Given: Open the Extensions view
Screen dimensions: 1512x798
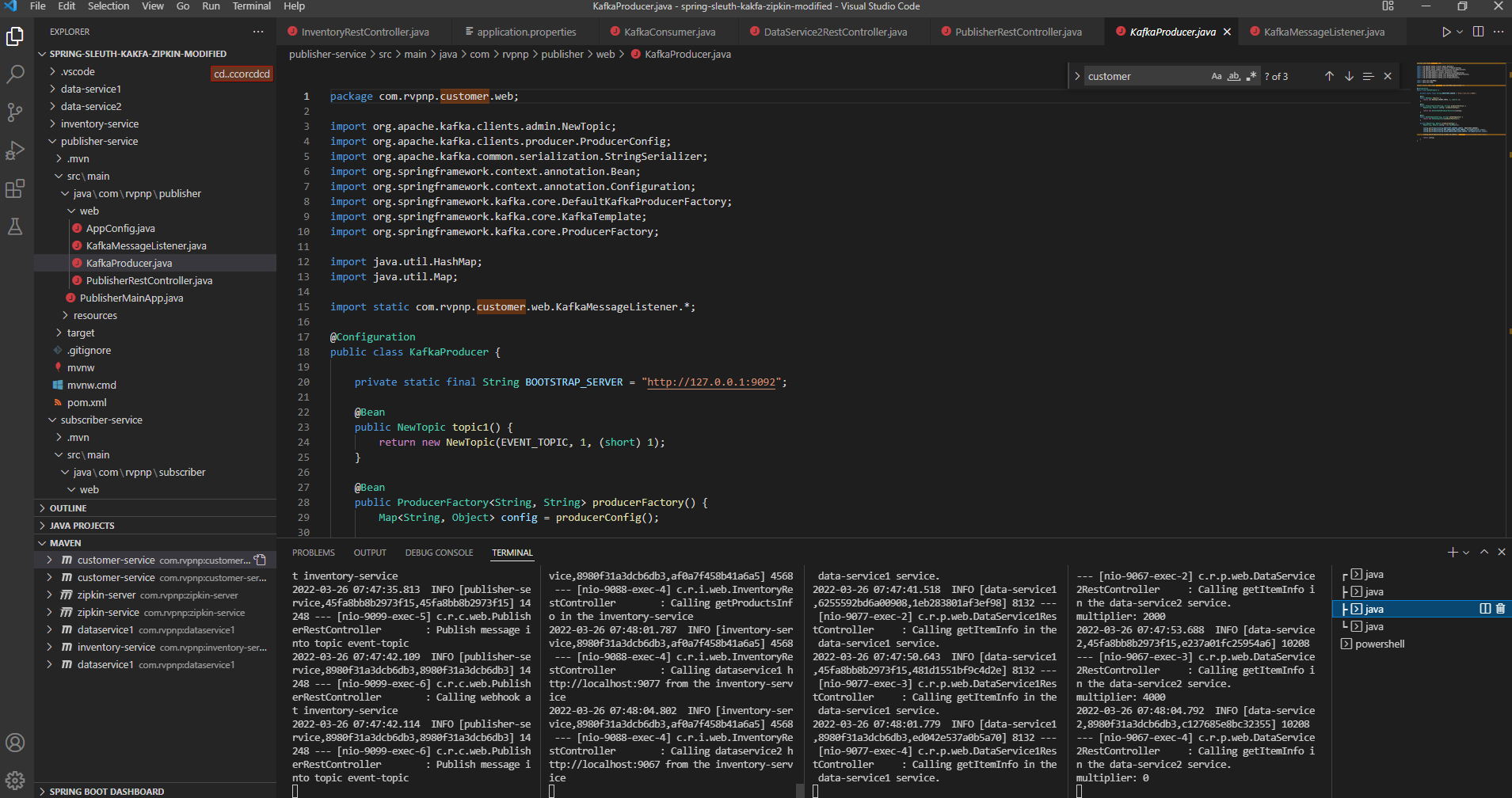Looking at the screenshot, I should (15, 188).
